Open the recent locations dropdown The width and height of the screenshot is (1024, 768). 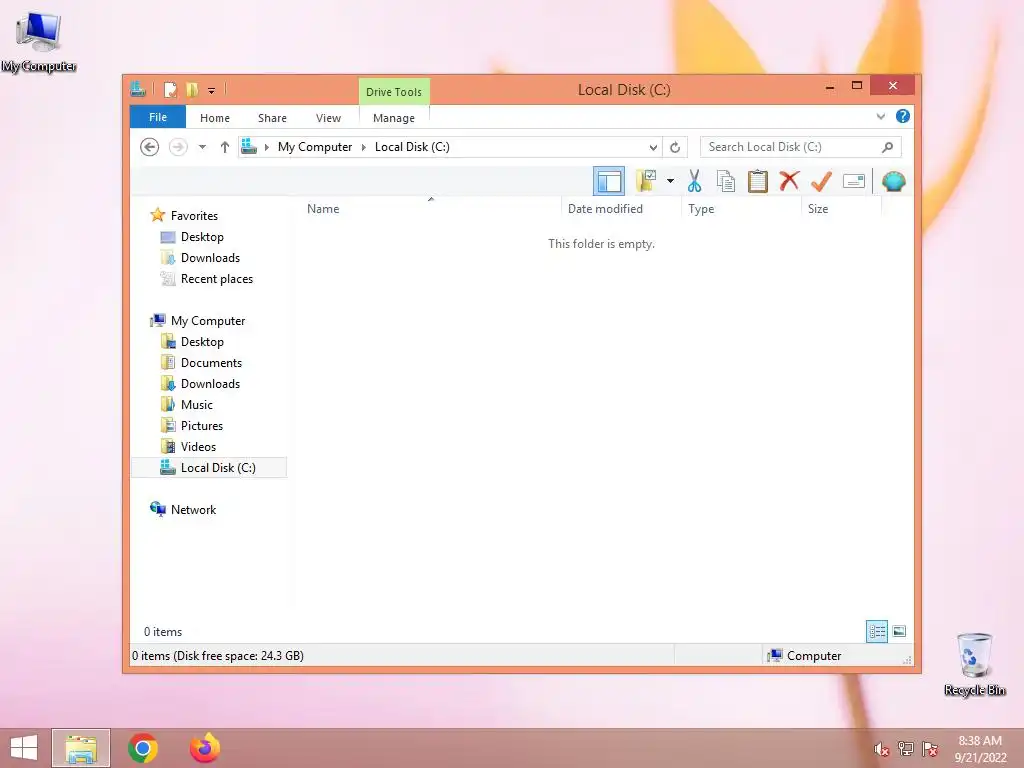[202, 147]
